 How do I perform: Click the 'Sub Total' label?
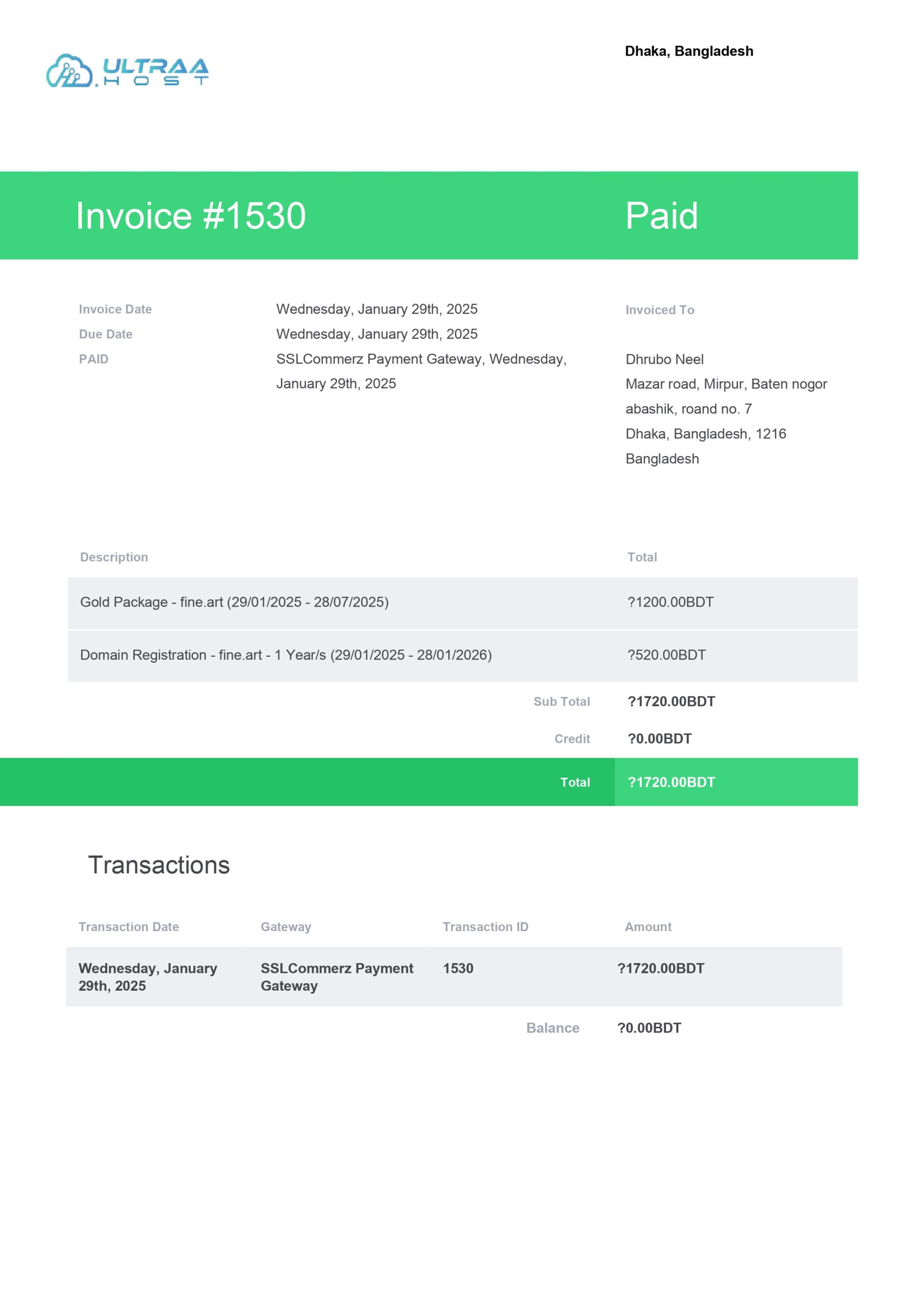(x=562, y=702)
